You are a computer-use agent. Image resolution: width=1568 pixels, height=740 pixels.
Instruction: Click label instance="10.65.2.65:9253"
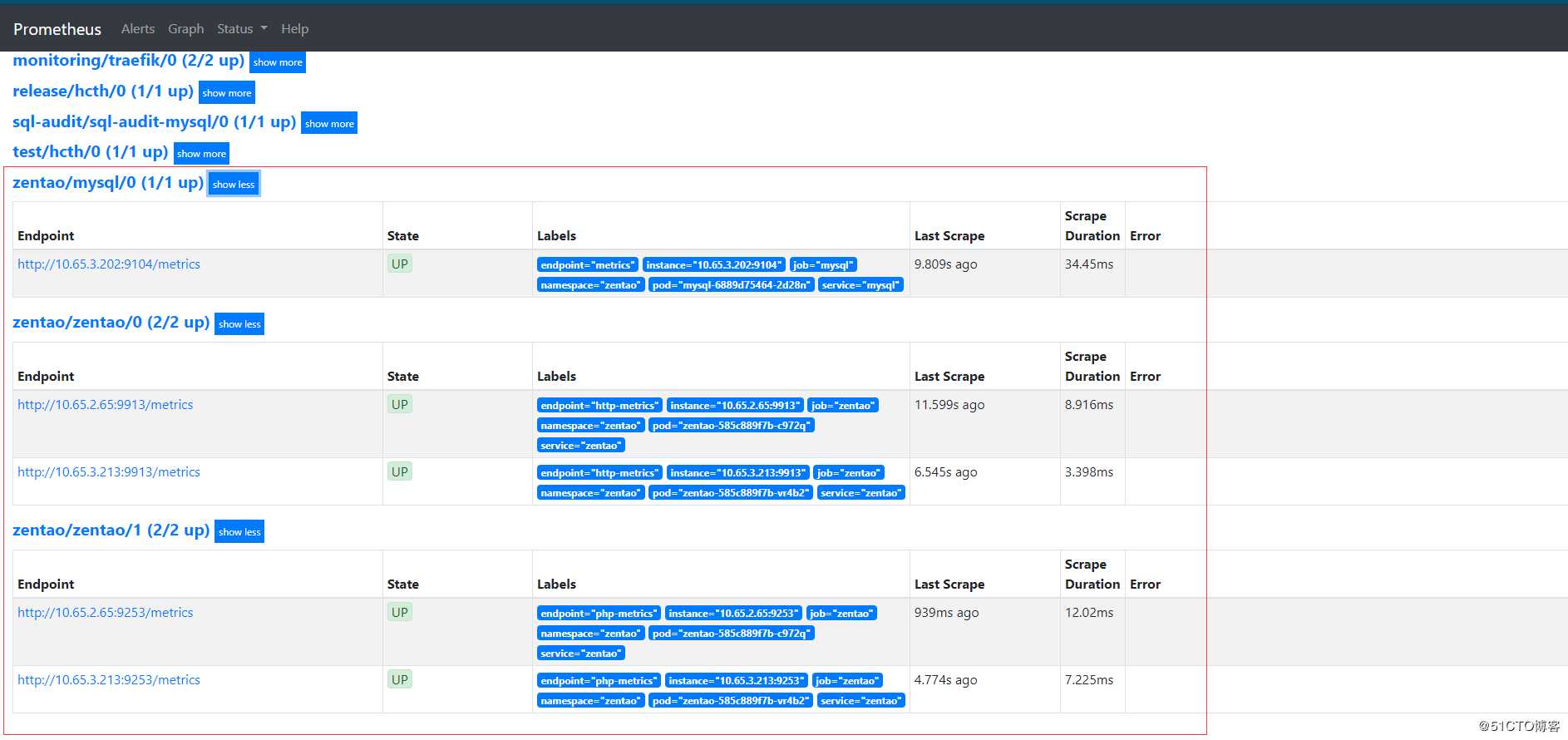pos(734,614)
